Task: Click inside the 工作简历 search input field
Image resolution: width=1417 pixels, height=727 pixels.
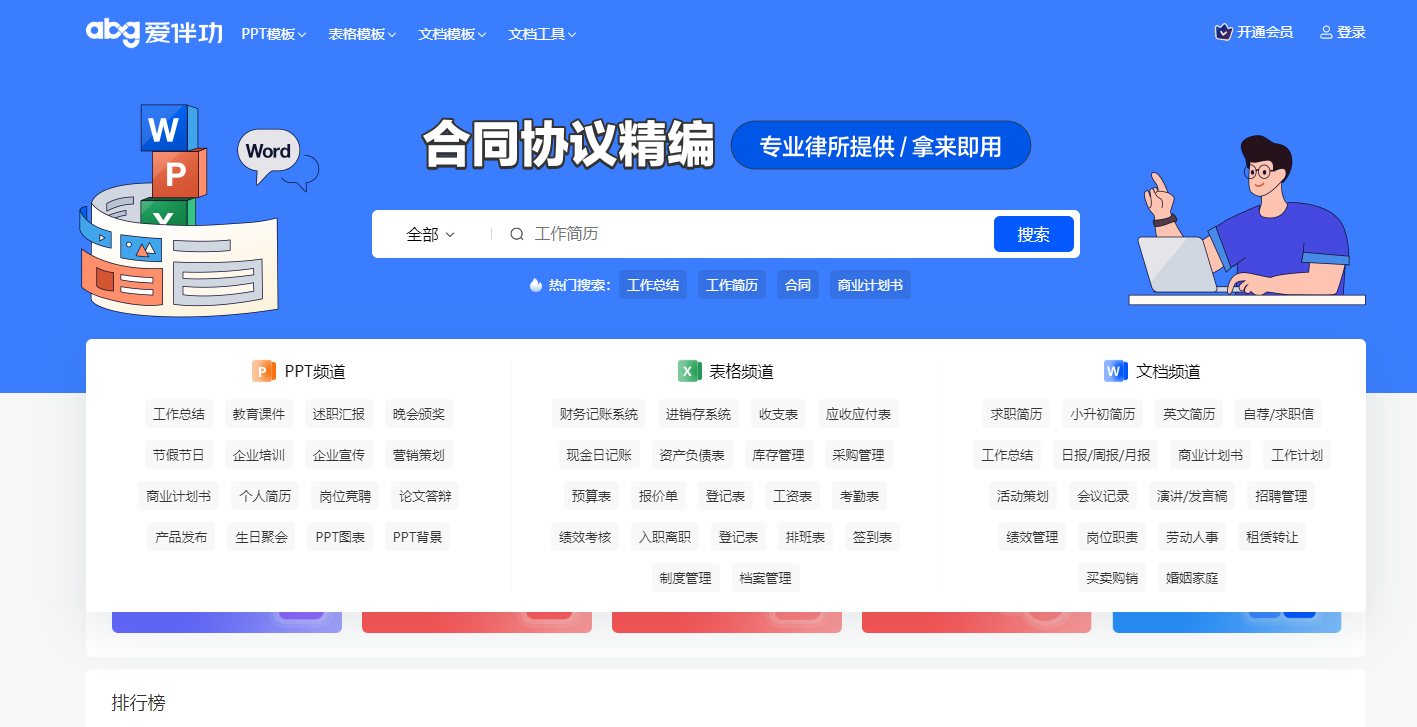Action: [x=700, y=233]
